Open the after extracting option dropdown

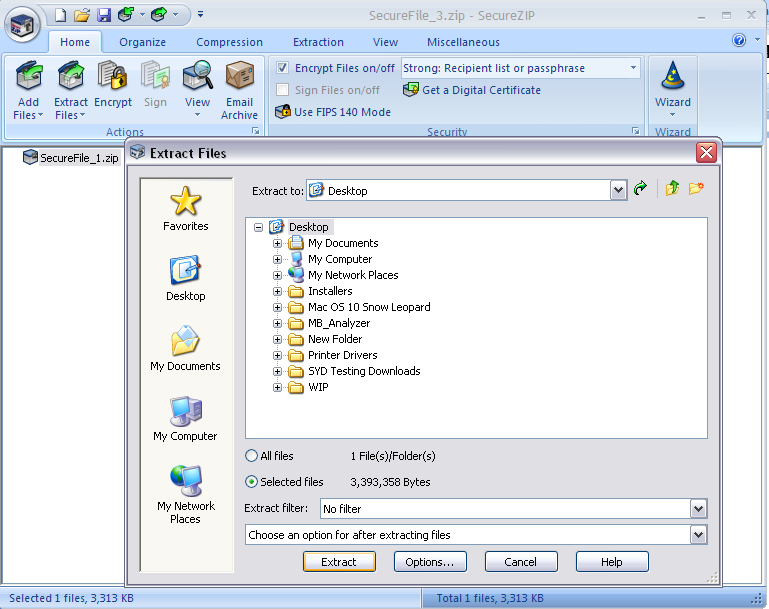[698, 535]
